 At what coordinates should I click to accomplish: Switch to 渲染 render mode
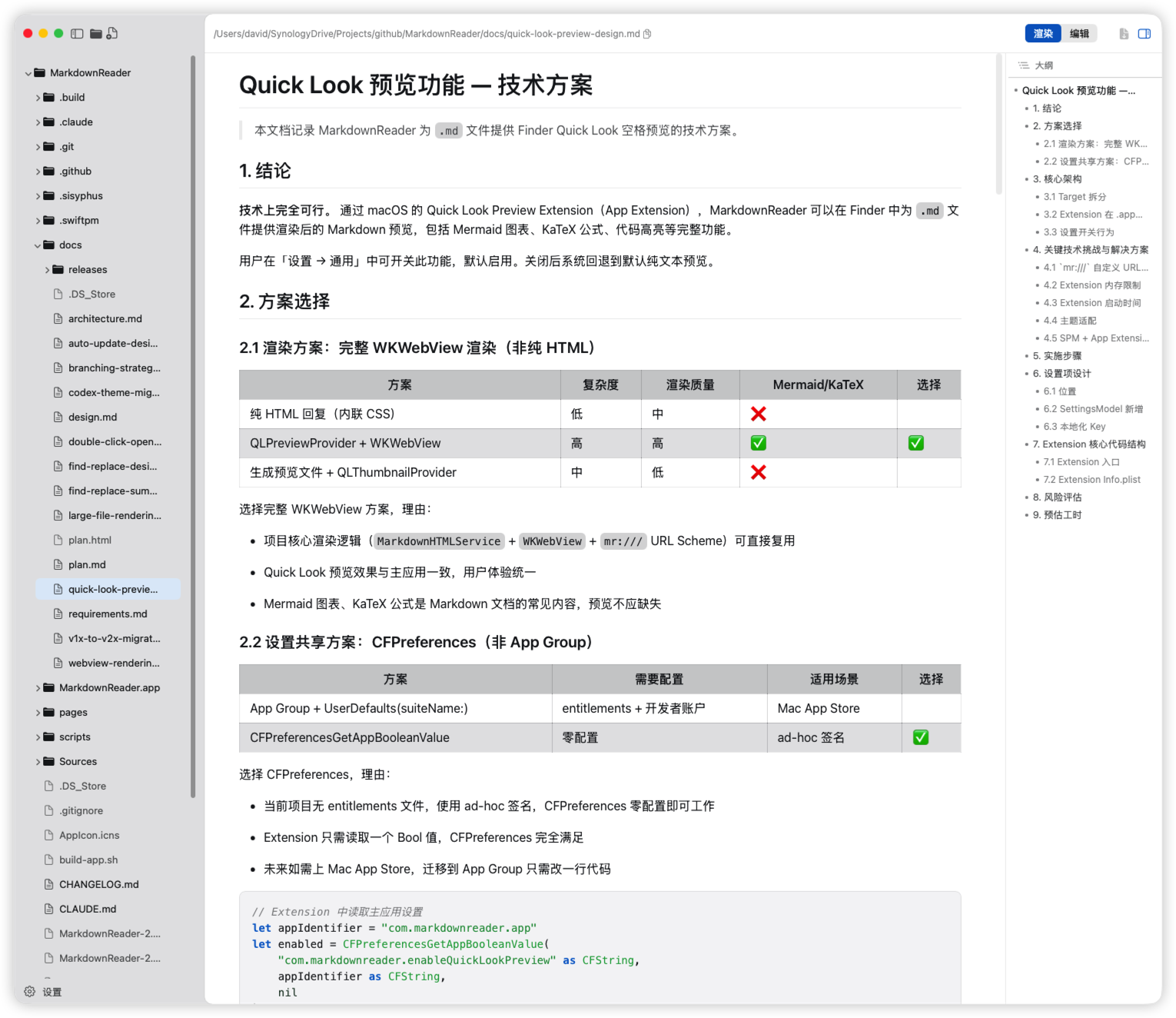click(1043, 34)
